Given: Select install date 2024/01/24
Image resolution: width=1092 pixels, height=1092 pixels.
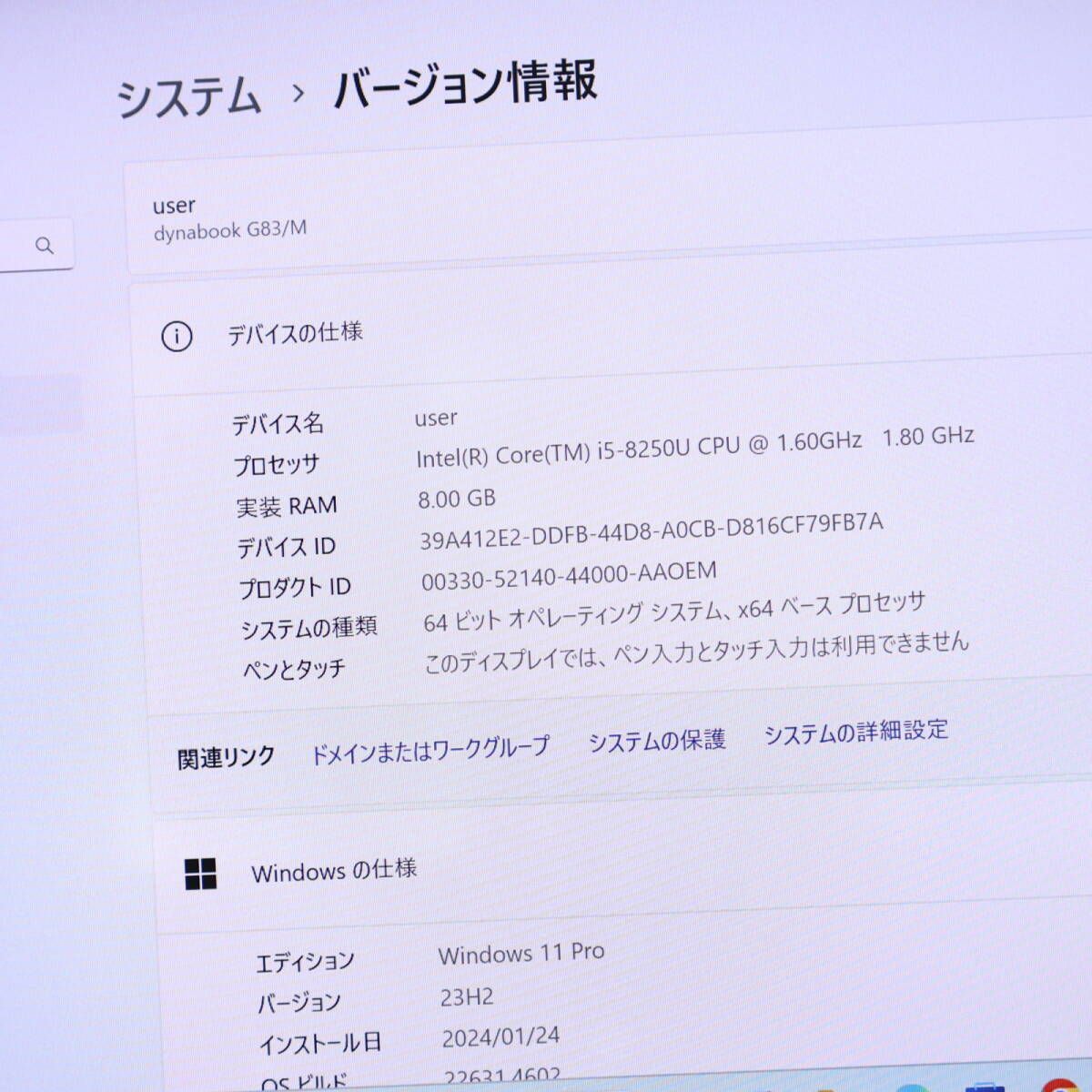Looking at the screenshot, I should point(500,1037).
